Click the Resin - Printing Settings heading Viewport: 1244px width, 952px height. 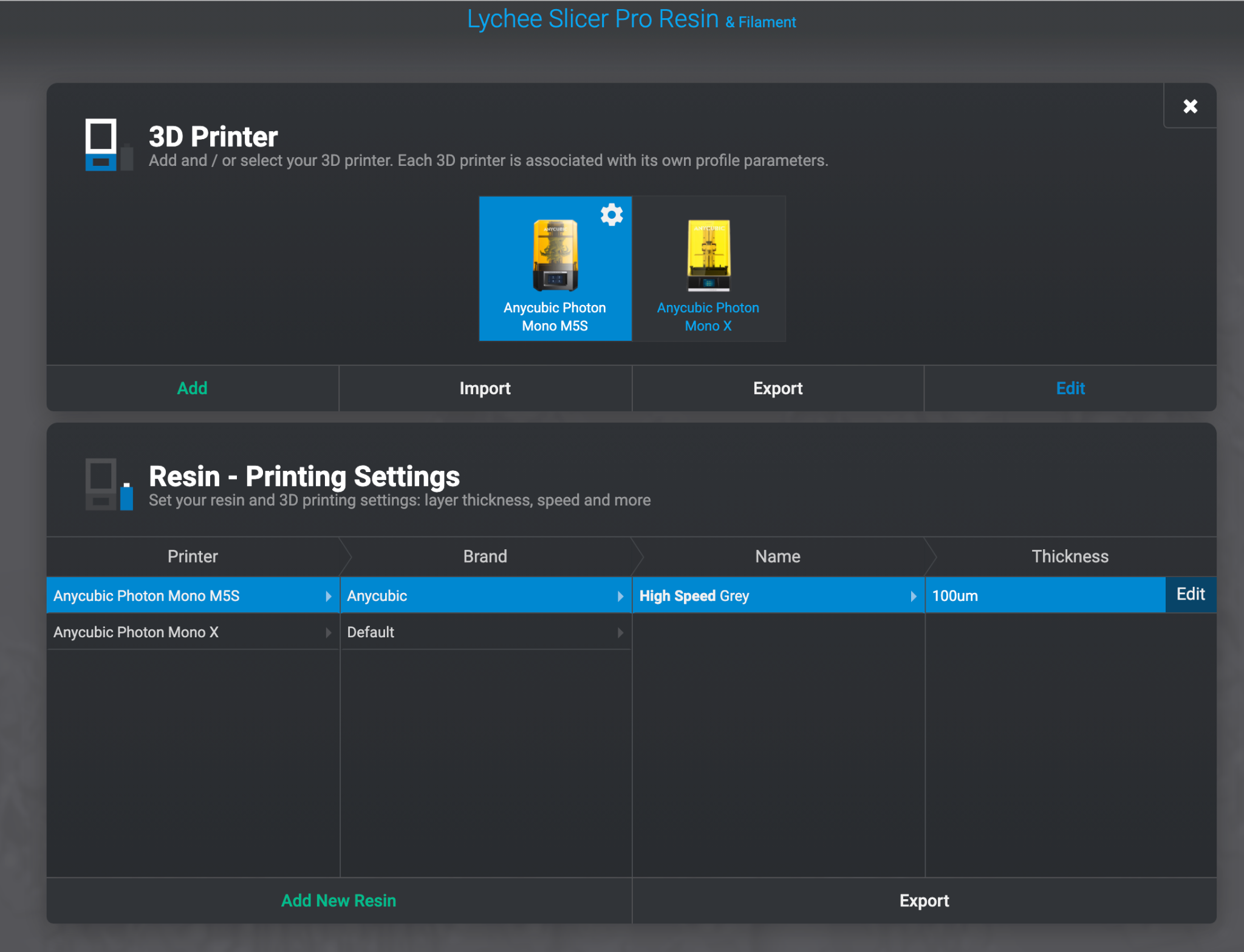pos(304,476)
